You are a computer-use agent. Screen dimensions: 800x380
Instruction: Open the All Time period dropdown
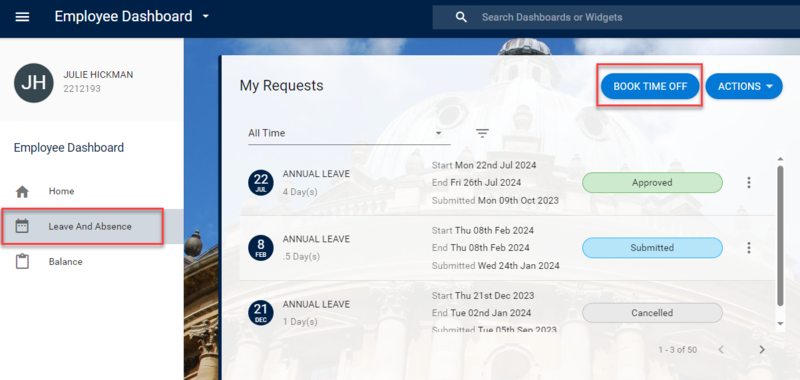(x=349, y=133)
